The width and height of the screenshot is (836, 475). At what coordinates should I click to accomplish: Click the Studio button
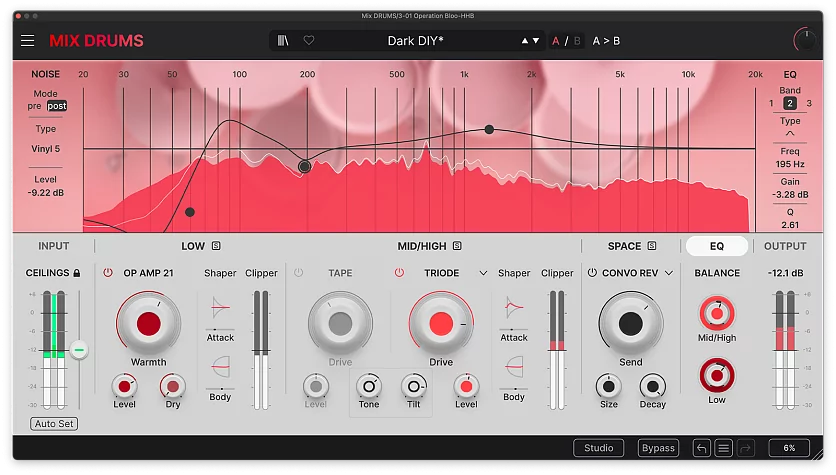(598, 448)
